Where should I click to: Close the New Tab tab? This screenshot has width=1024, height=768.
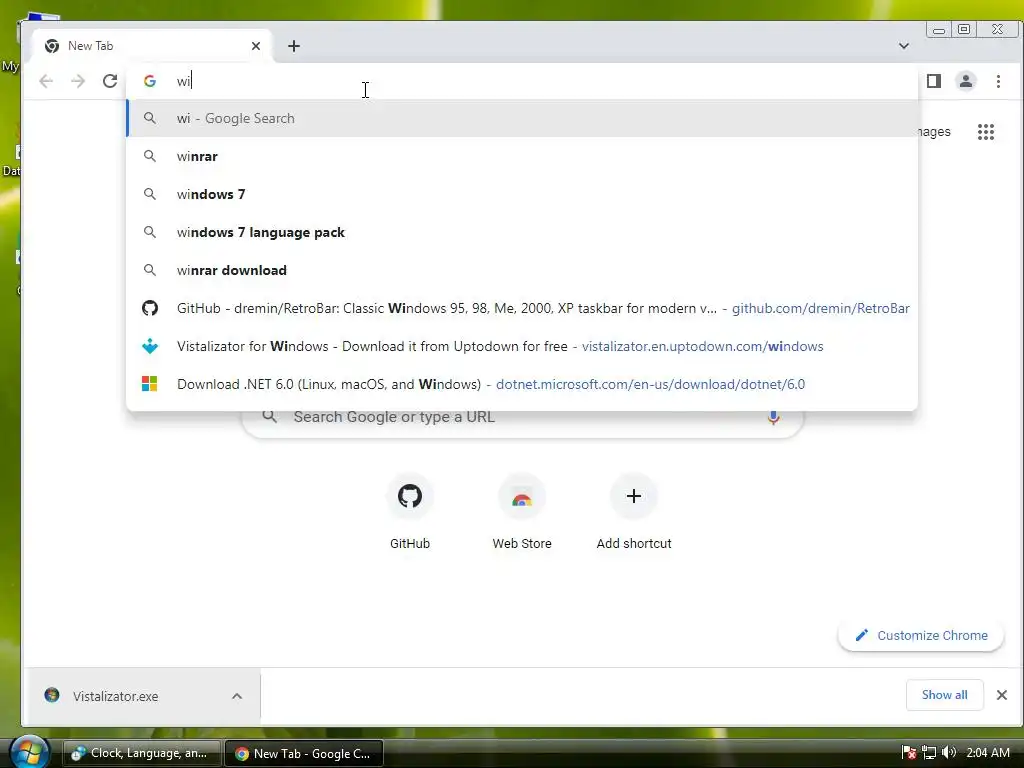256,46
